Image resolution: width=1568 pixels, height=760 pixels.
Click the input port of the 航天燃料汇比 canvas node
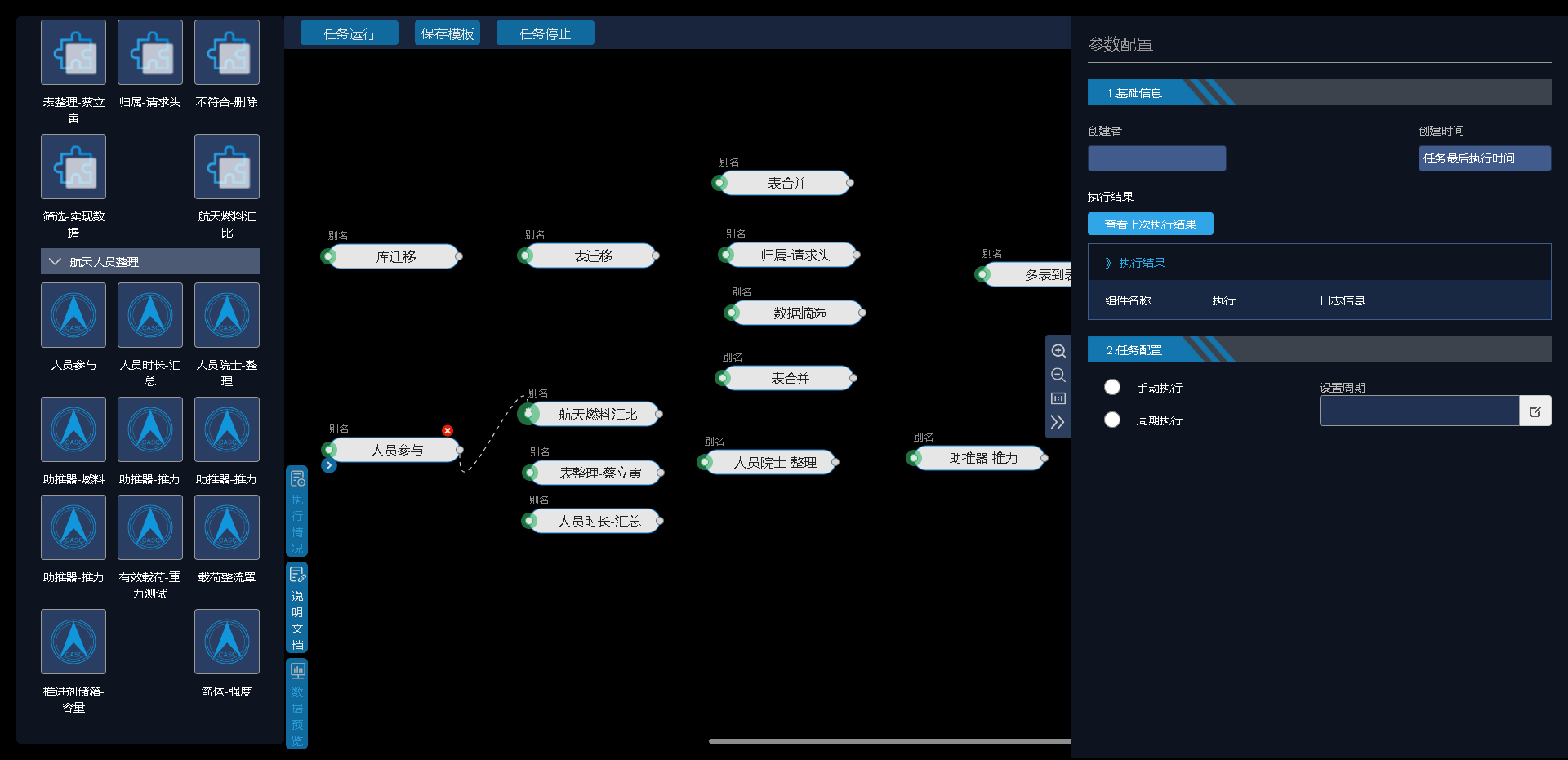(528, 414)
